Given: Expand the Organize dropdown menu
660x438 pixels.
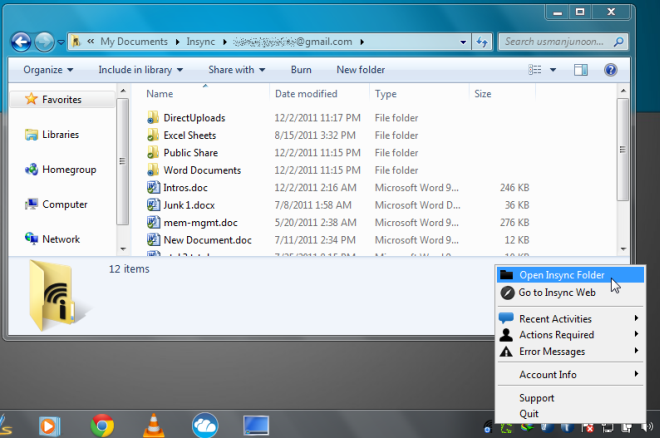Looking at the screenshot, I should click(48, 70).
